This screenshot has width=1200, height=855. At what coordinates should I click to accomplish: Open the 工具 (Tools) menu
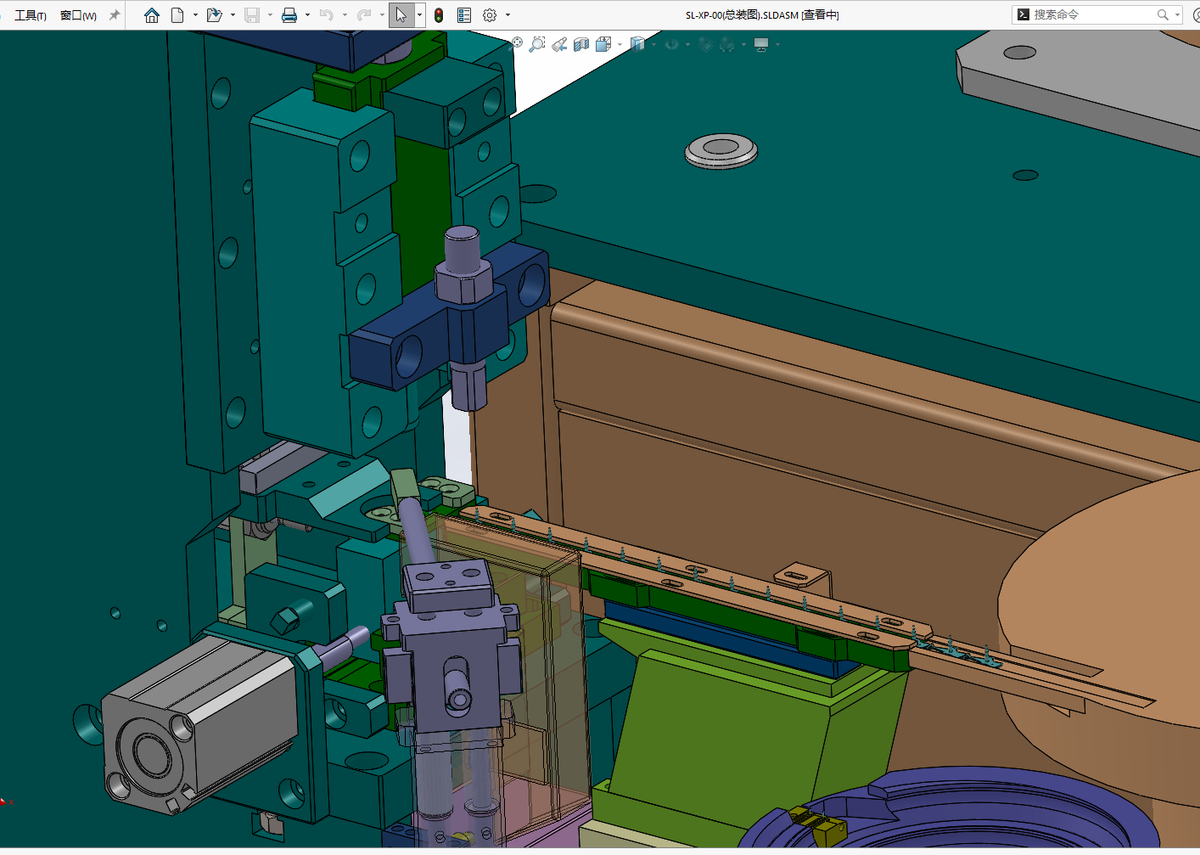click(x=30, y=15)
